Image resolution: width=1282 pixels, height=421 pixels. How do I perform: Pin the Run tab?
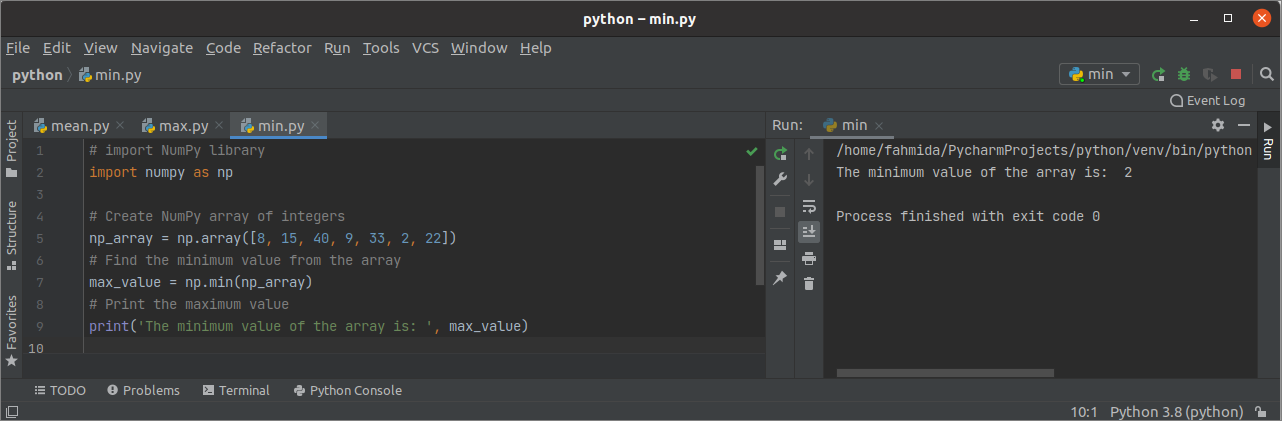tap(781, 277)
